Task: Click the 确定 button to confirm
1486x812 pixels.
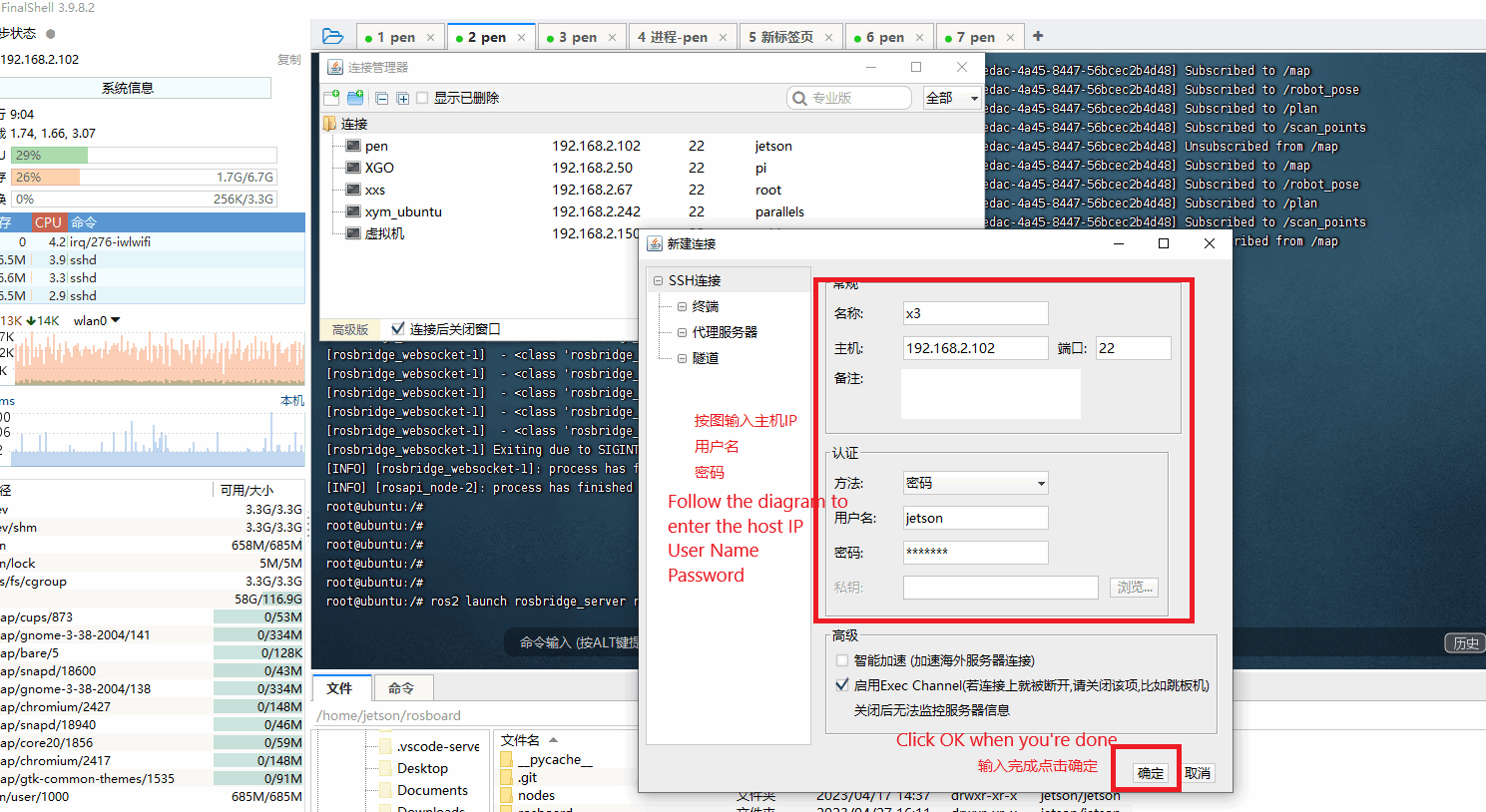Action: point(1150,773)
